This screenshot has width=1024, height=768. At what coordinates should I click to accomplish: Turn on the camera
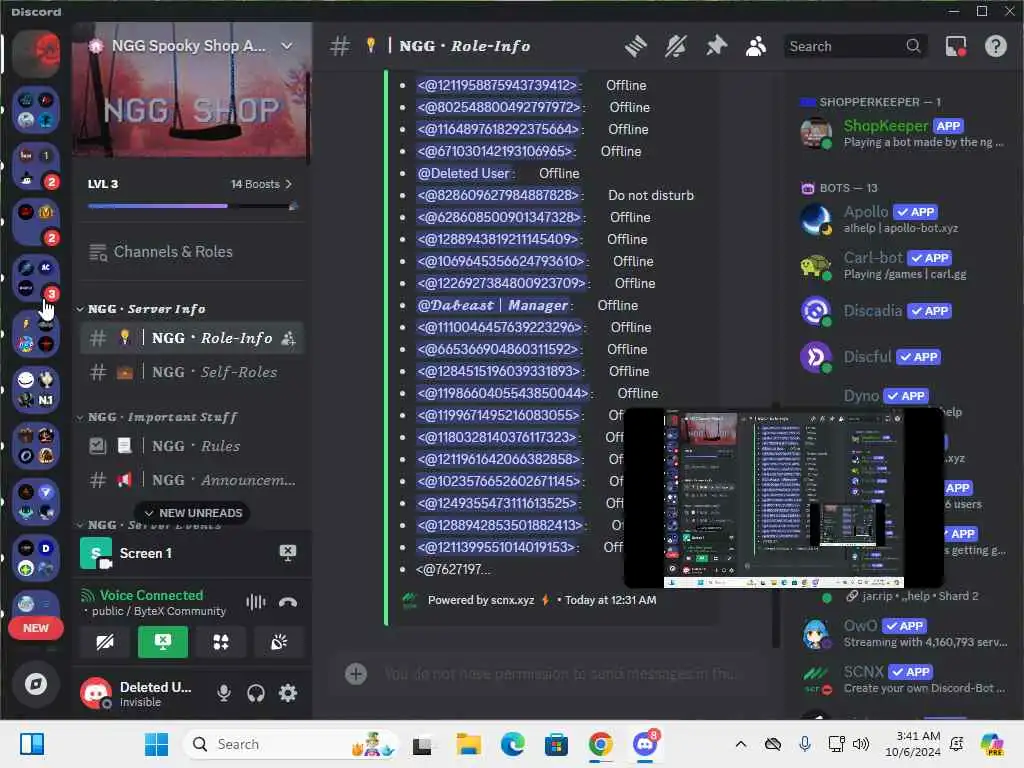tap(105, 643)
